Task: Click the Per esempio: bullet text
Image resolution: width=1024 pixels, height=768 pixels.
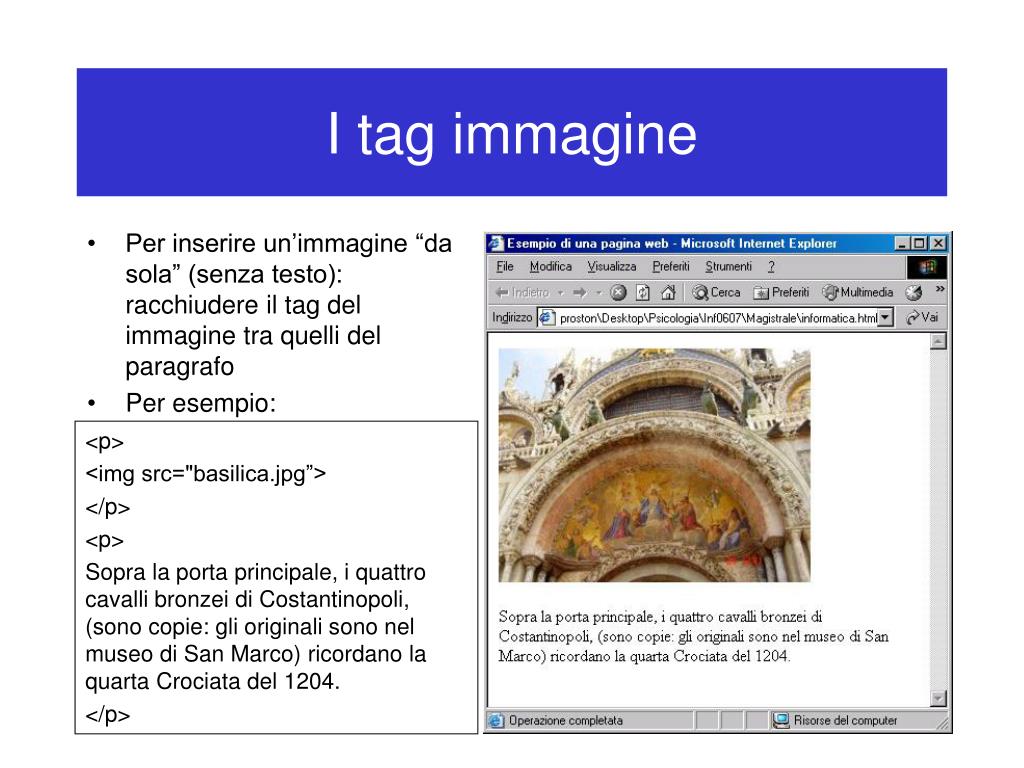Action: (x=201, y=403)
